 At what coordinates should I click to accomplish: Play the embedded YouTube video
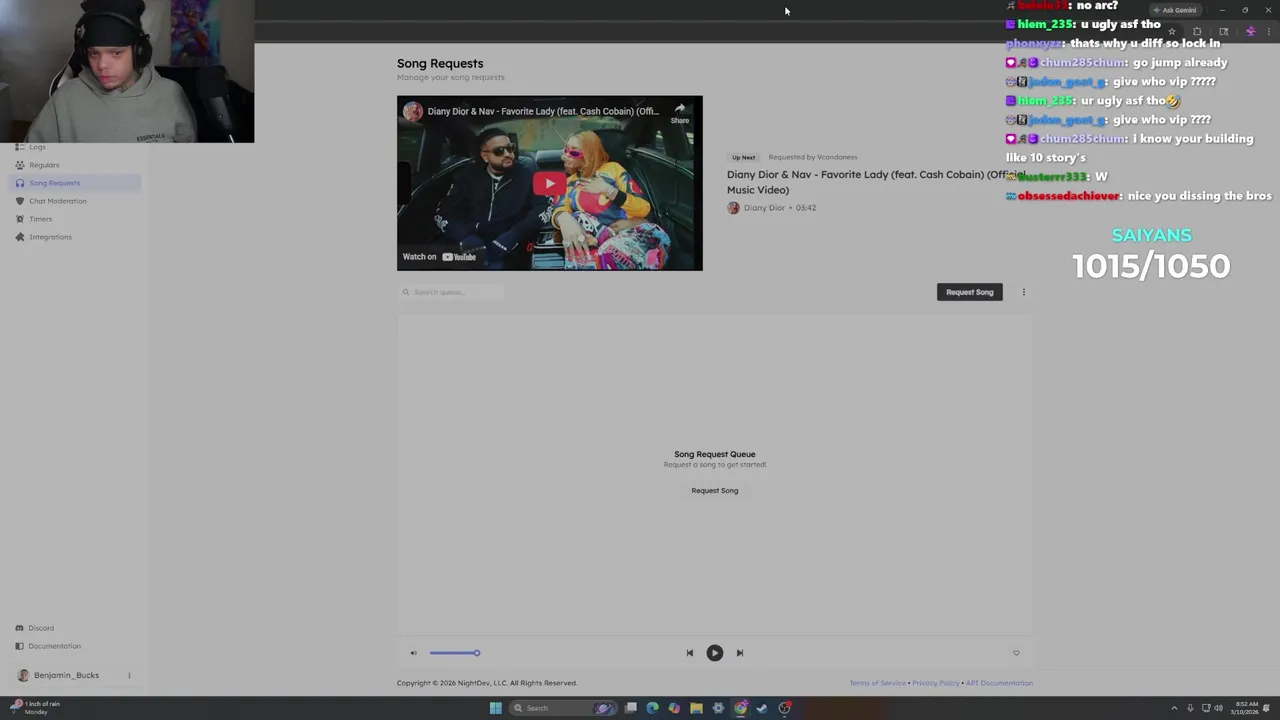point(549,183)
